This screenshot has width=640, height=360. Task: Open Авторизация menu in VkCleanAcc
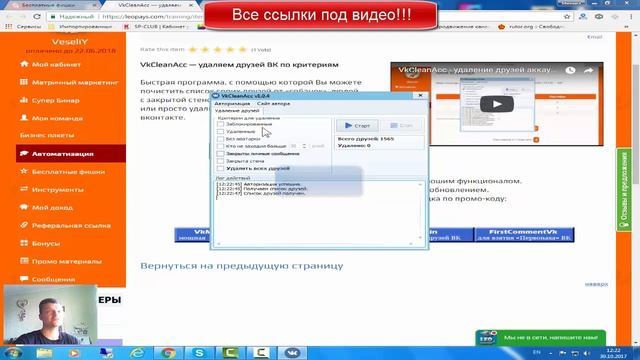232,104
